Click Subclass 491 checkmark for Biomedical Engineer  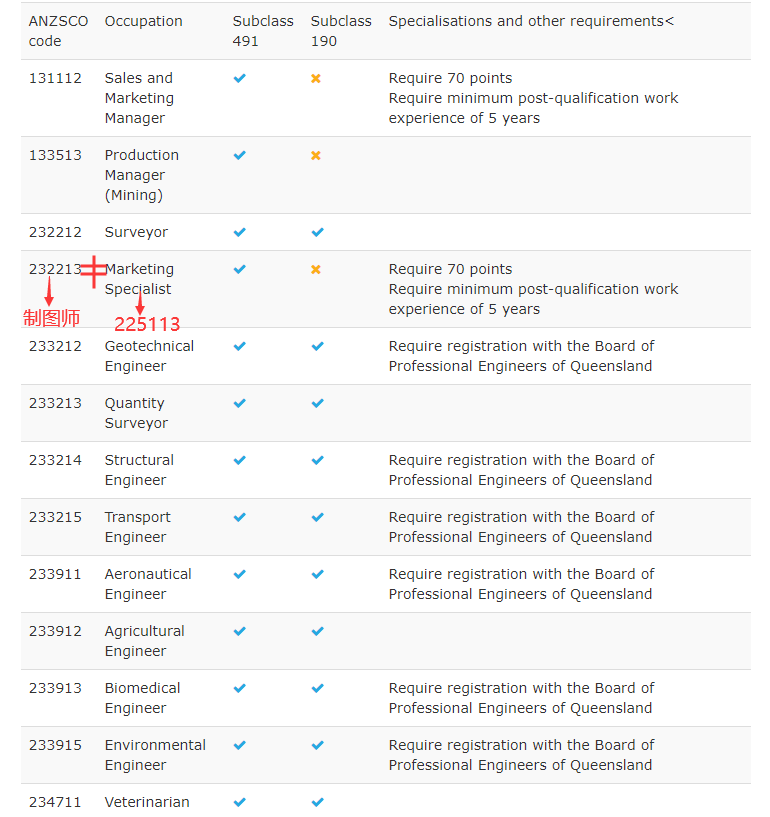click(x=239, y=688)
